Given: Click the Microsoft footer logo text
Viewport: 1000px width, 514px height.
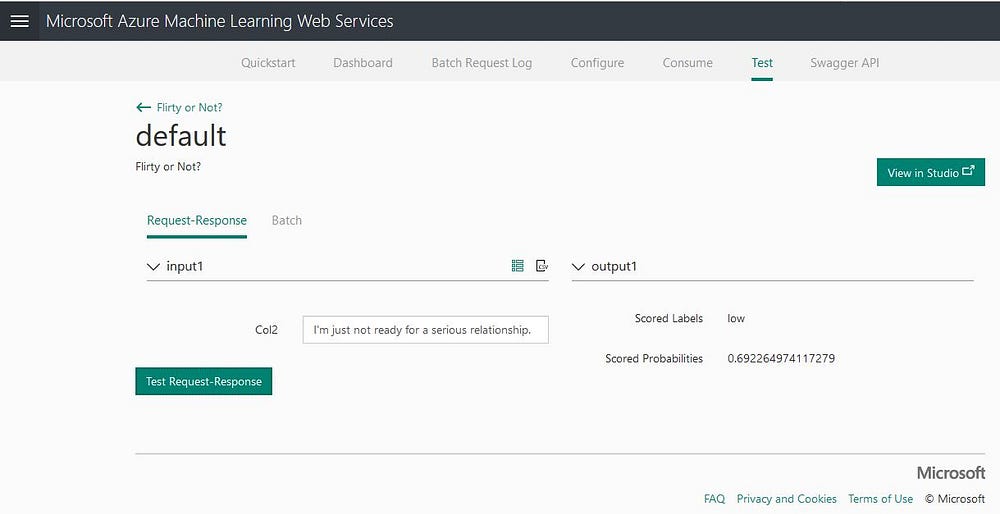Looking at the screenshot, I should [950, 473].
